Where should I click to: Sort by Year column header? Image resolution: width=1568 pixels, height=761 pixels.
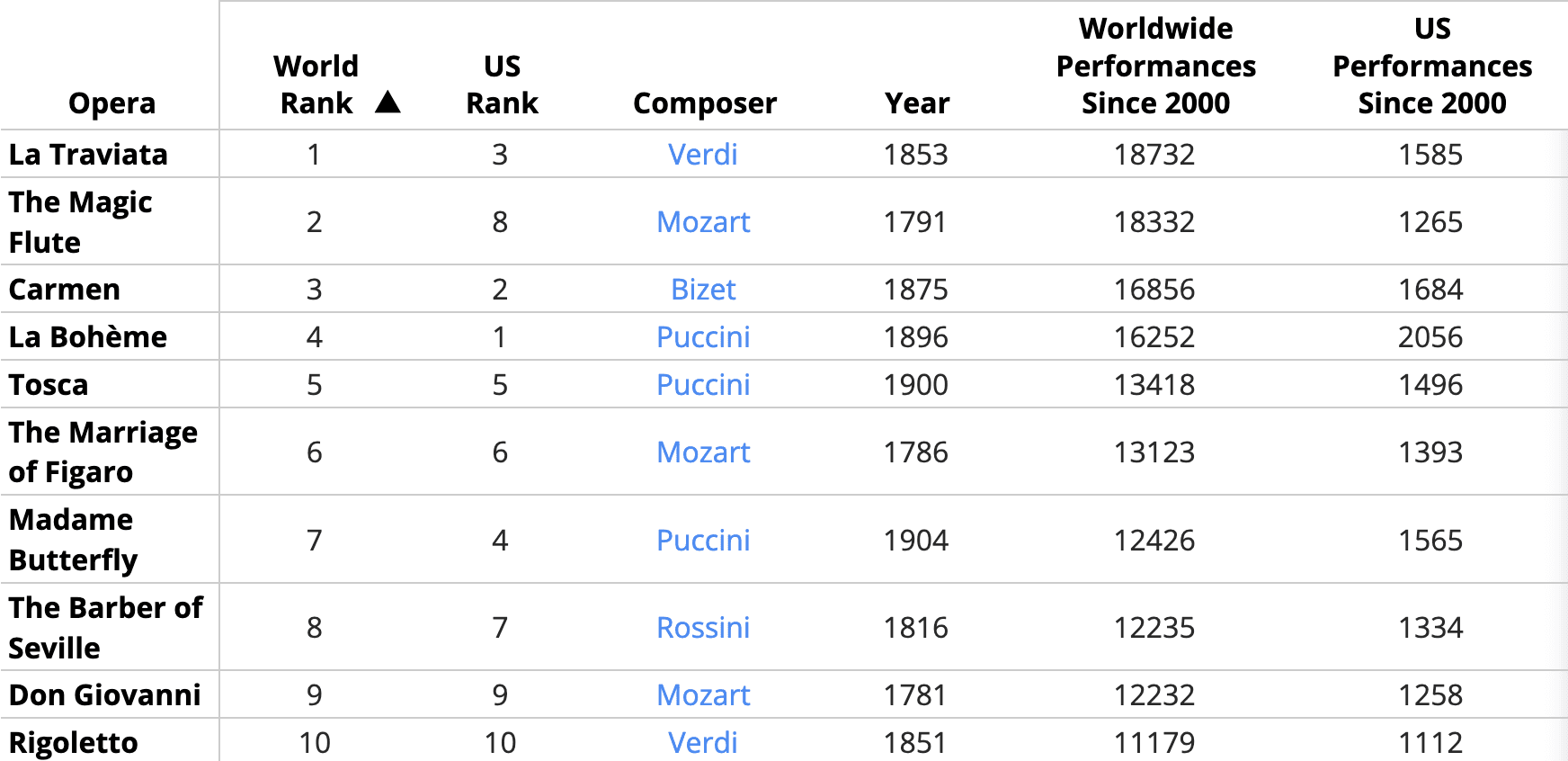[916, 103]
